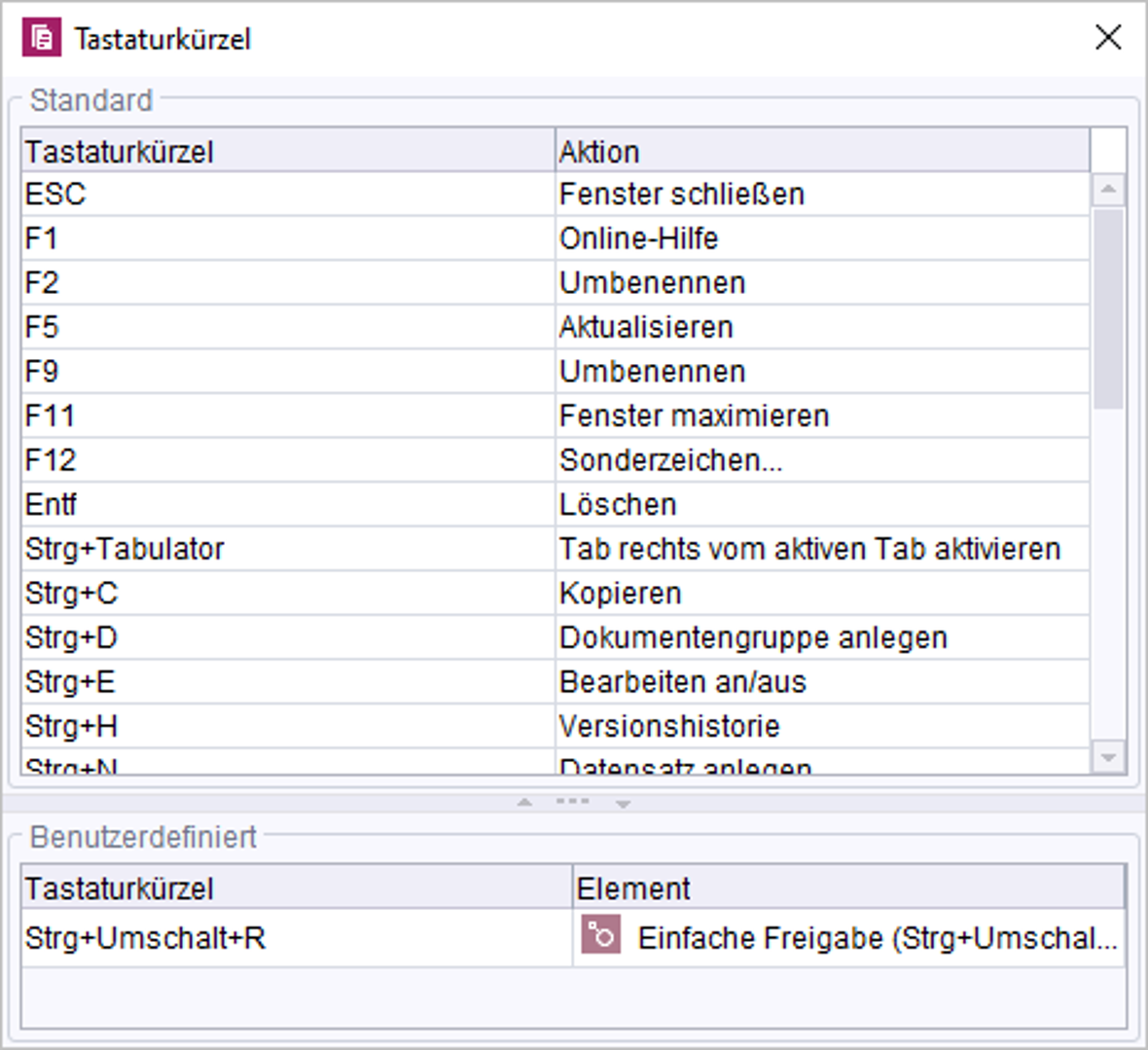The width and height of the screenshot is (1148, 1050).
Task: Select the 'Aktualisieren' action cell
Action: pos(823,327)
